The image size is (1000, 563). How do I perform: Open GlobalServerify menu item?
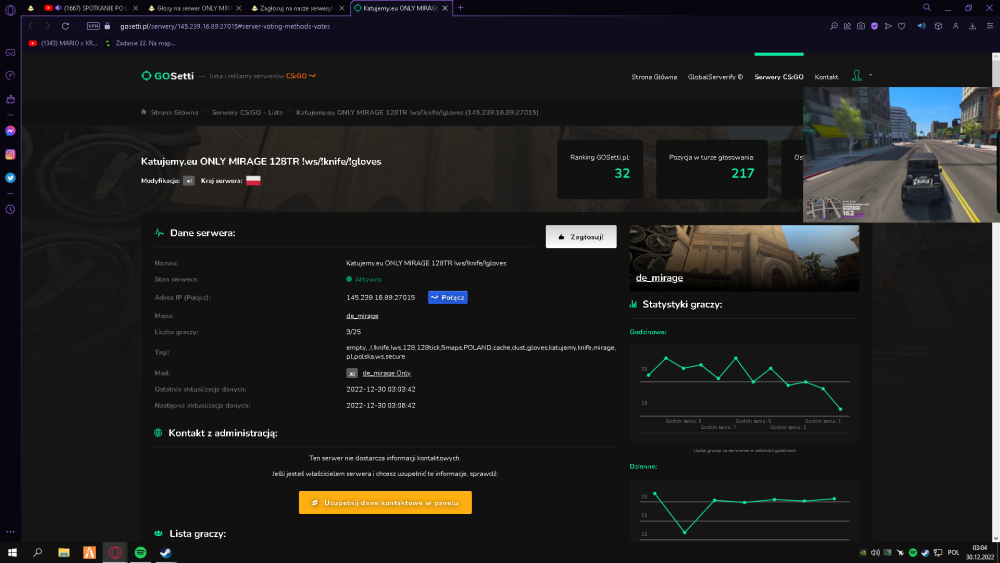715,77
